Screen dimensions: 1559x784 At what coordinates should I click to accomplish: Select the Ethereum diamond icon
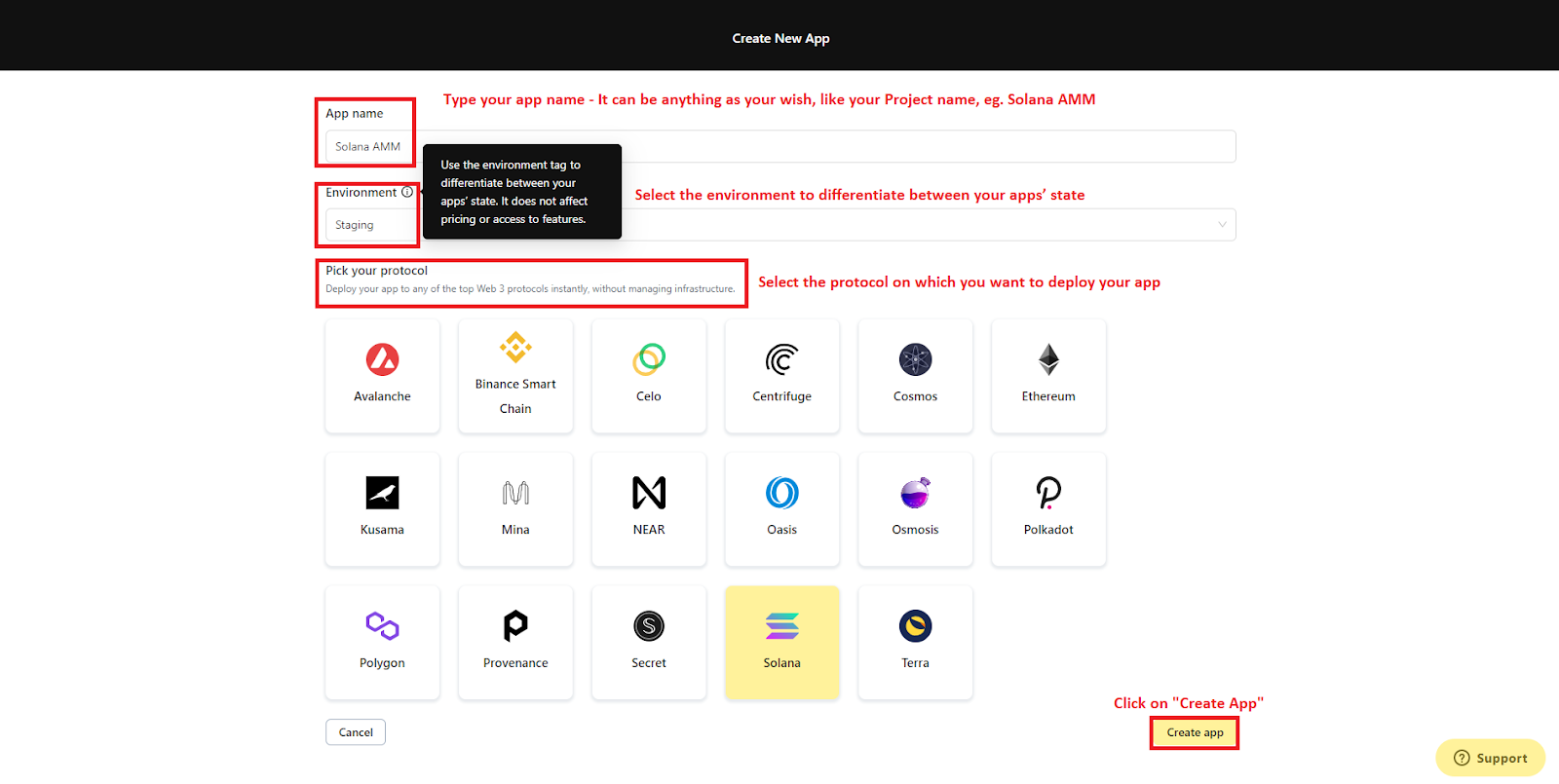pos(1048,359)
